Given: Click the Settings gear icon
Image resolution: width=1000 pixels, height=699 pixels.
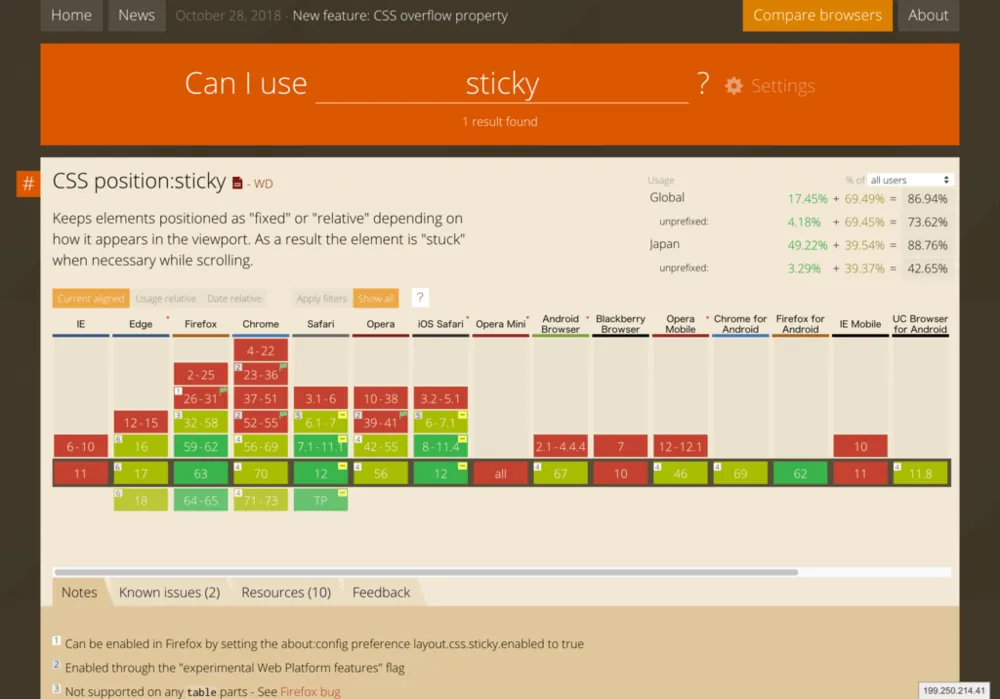Looking at the screenshot, I should coord(734,86).
